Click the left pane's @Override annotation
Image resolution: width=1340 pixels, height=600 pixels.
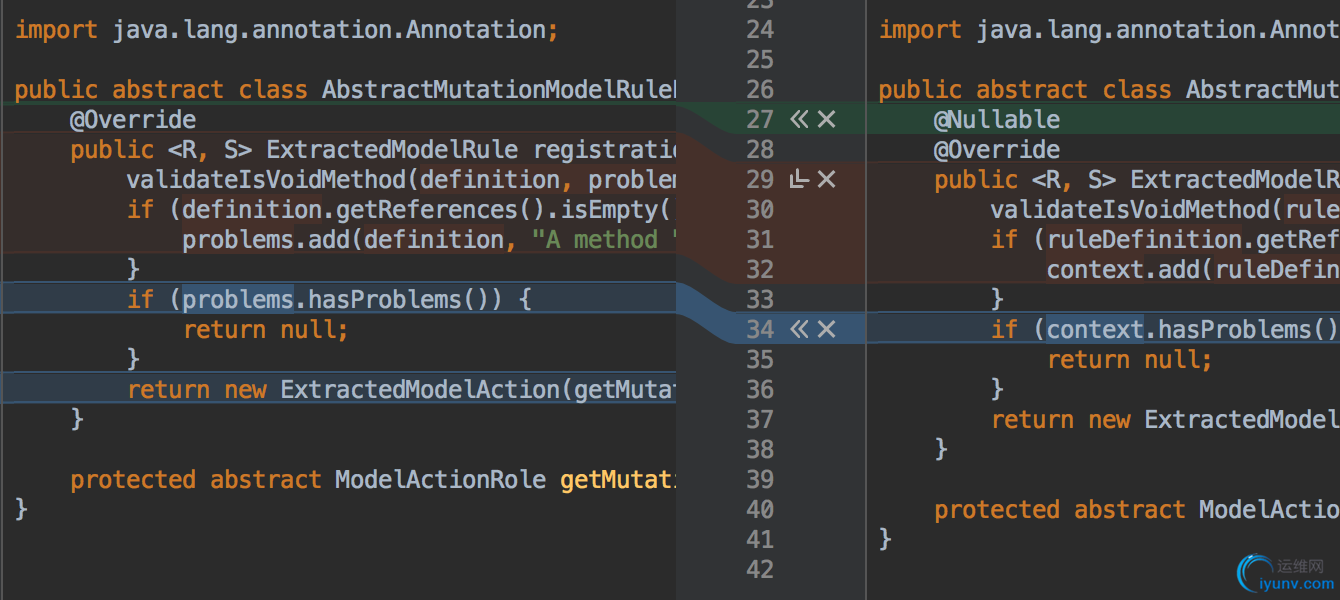[x=133, y=120]
